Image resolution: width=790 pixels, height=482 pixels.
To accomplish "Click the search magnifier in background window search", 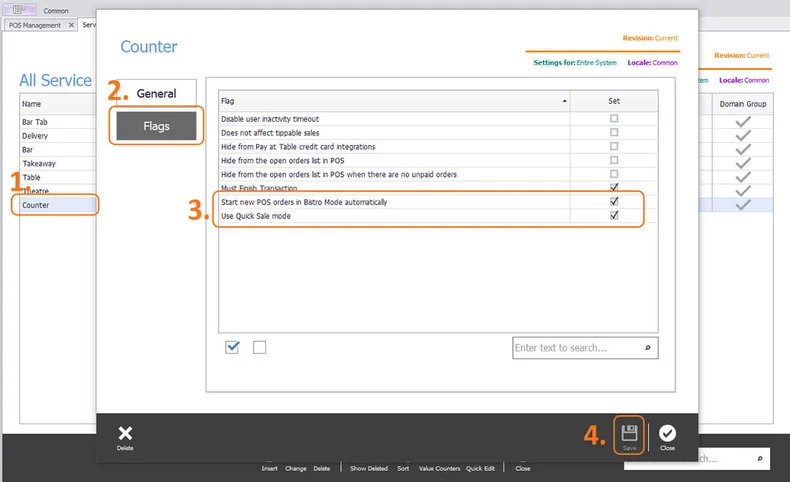I will [x=760, y=458].
